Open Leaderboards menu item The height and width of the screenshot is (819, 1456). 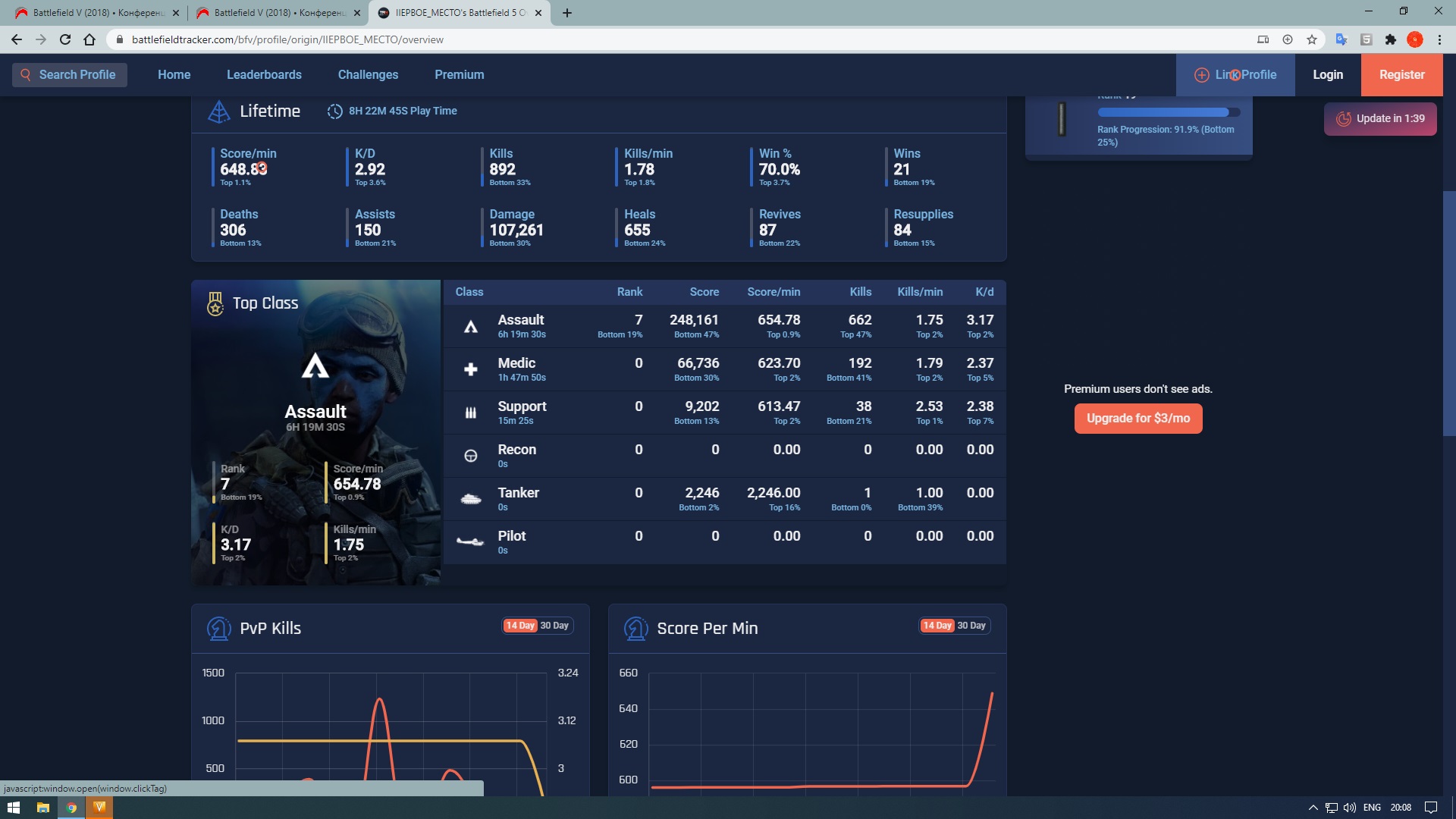(264, 74)
